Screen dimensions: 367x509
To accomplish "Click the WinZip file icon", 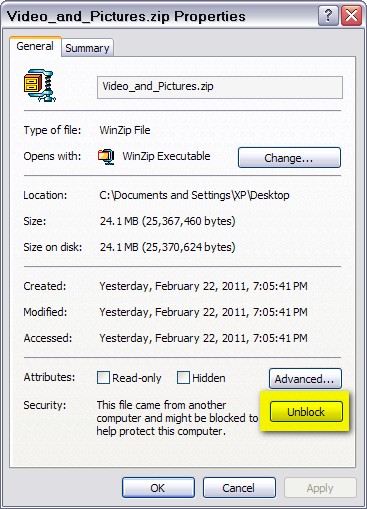I will [40, 85].
